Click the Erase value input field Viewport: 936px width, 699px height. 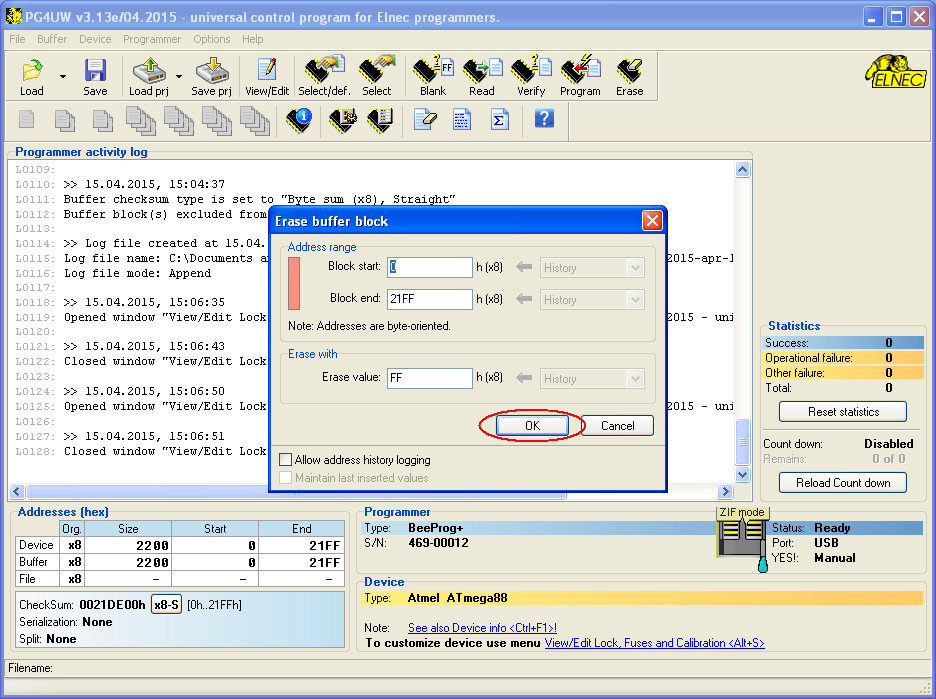click(430, 378)
